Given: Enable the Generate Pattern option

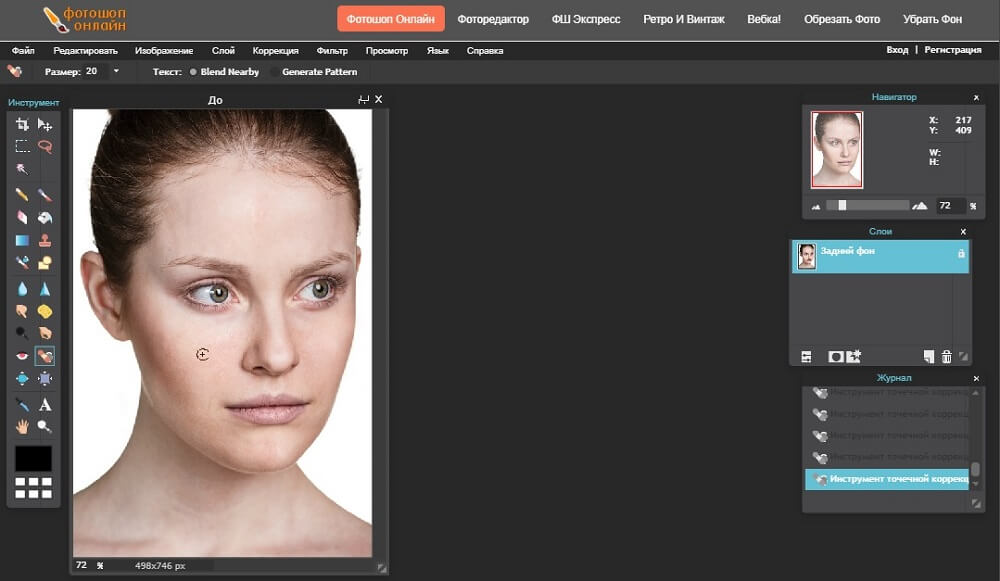Looking at the screenshot, I should coord(276,72).
